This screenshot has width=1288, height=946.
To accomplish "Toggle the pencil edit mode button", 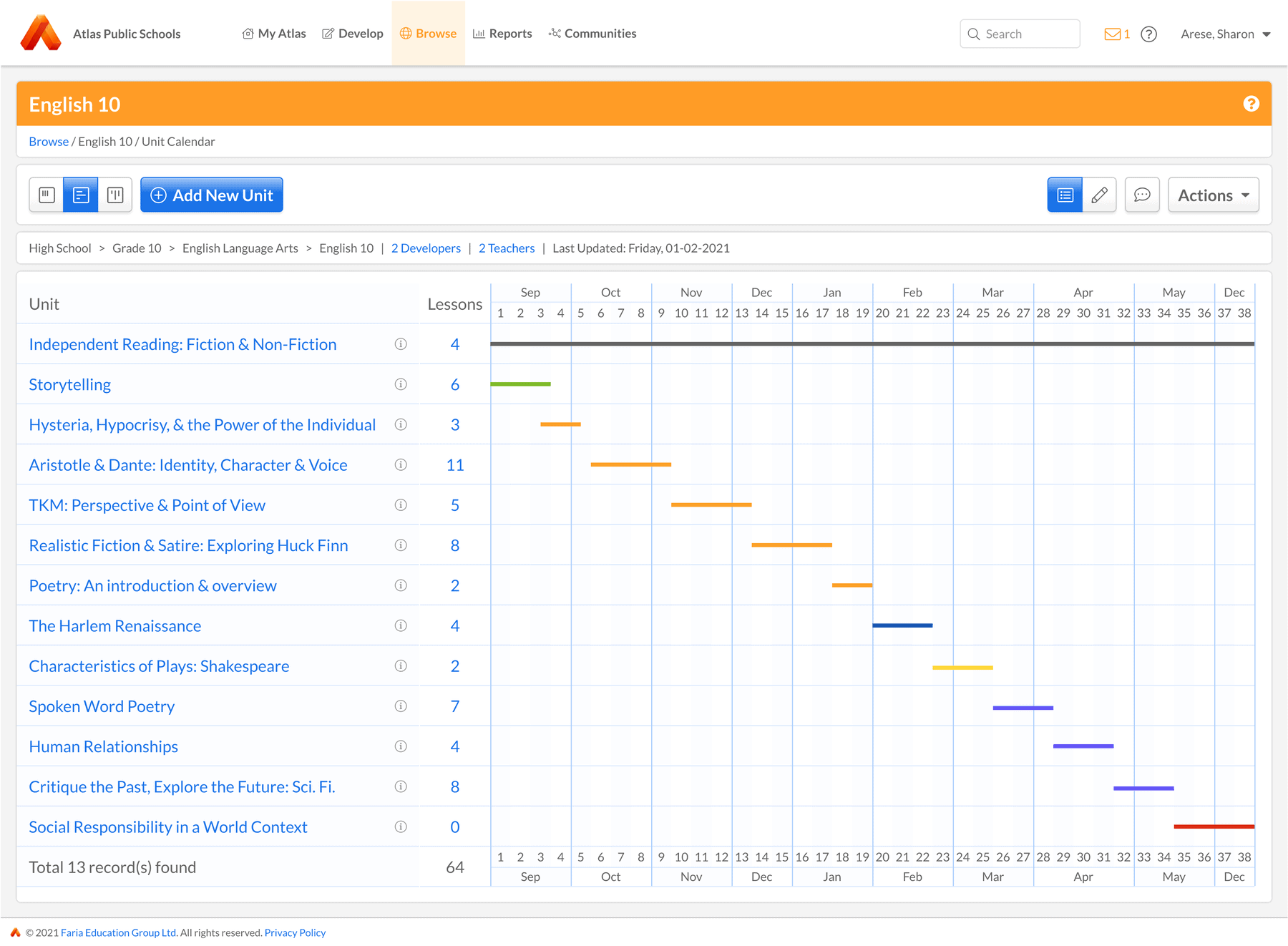I will pyautogui.click(x=1100, y=195).
